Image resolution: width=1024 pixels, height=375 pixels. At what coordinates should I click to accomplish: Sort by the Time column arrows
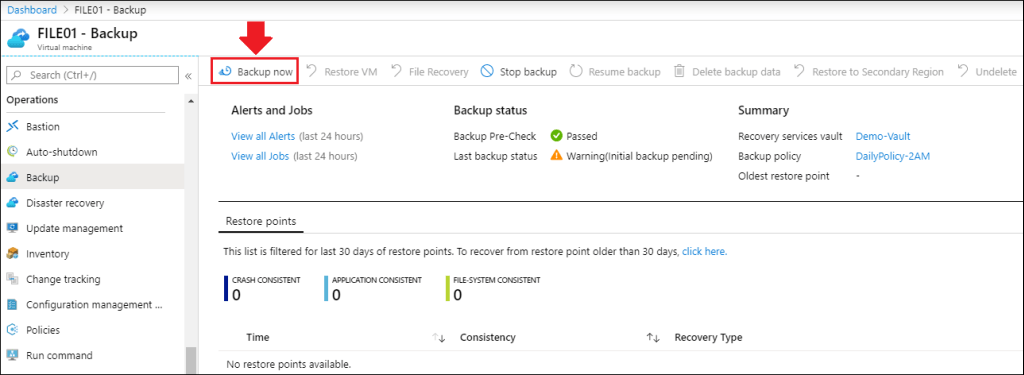tap(439, 338)
